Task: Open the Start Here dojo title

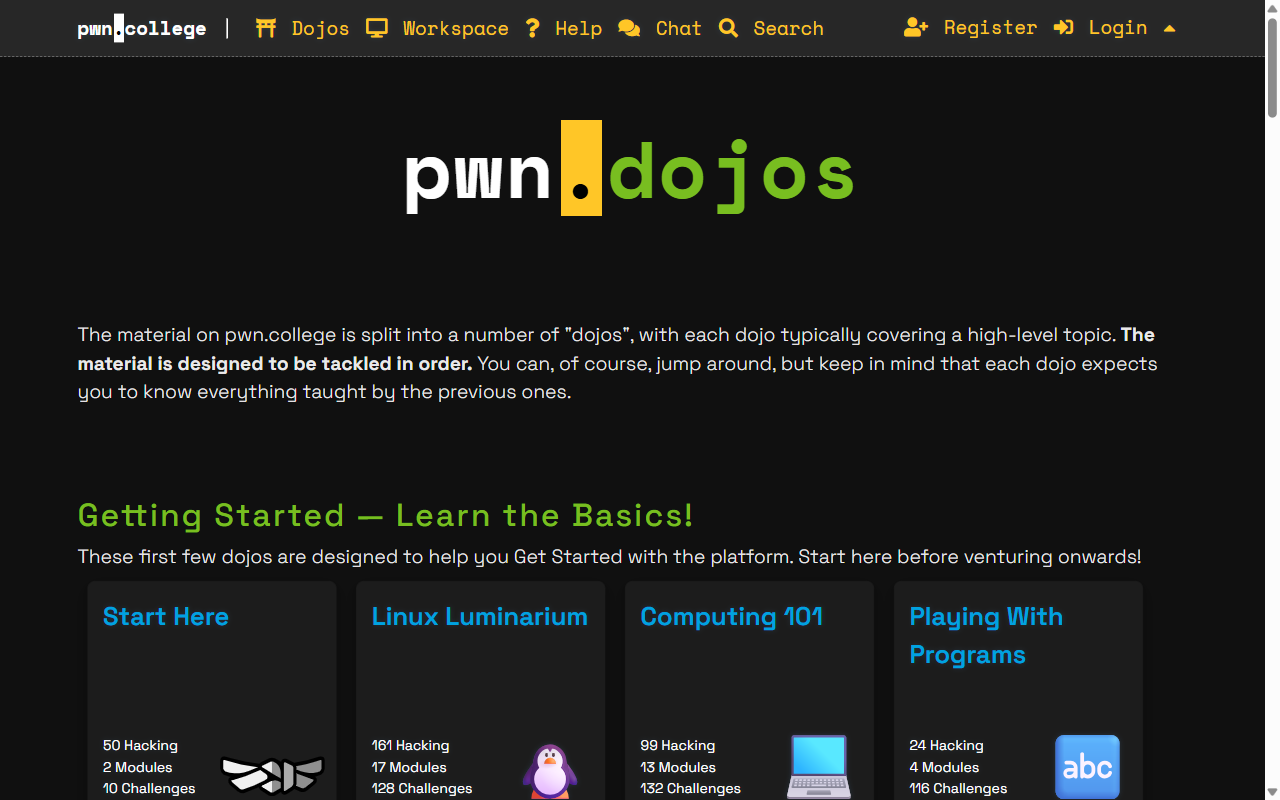Action: click(x=166, y=617)
